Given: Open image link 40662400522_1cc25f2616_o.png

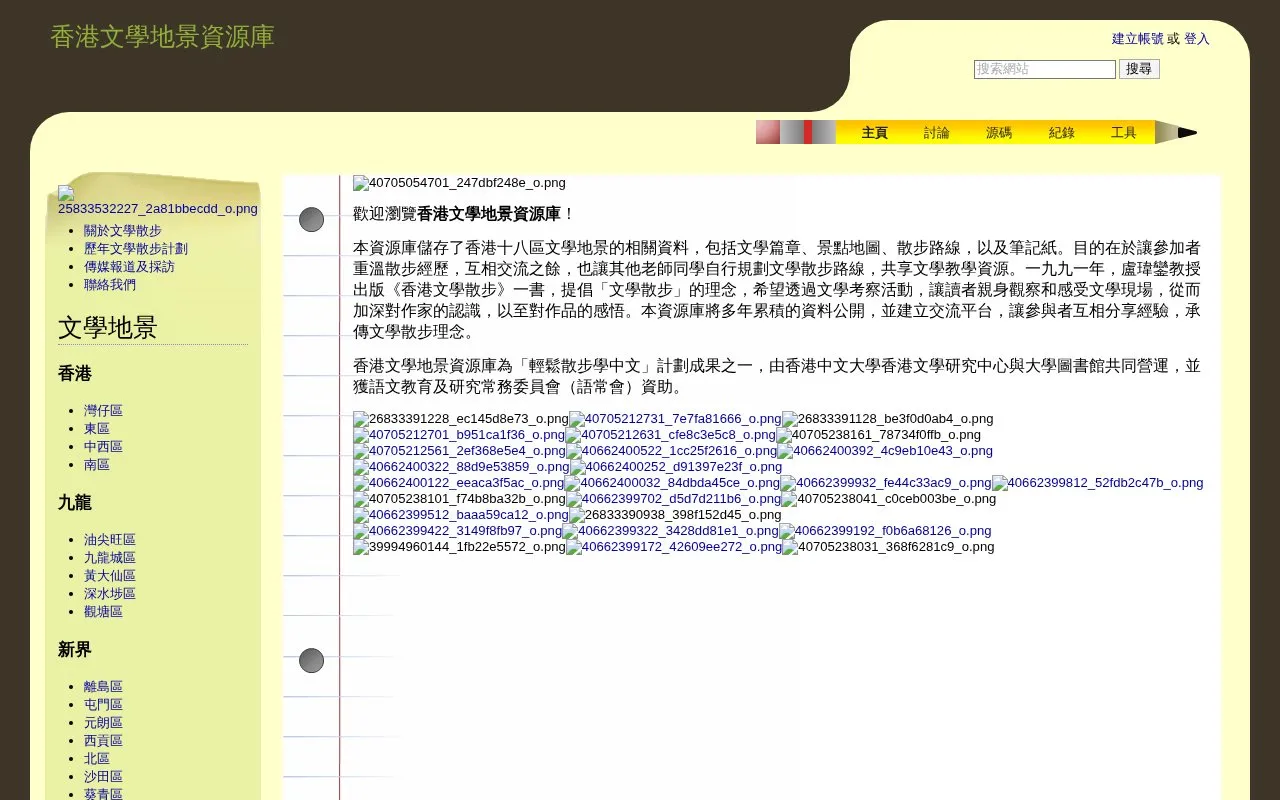Looking at the screenshot, I should pyautogui.click(x=672, y=451).
